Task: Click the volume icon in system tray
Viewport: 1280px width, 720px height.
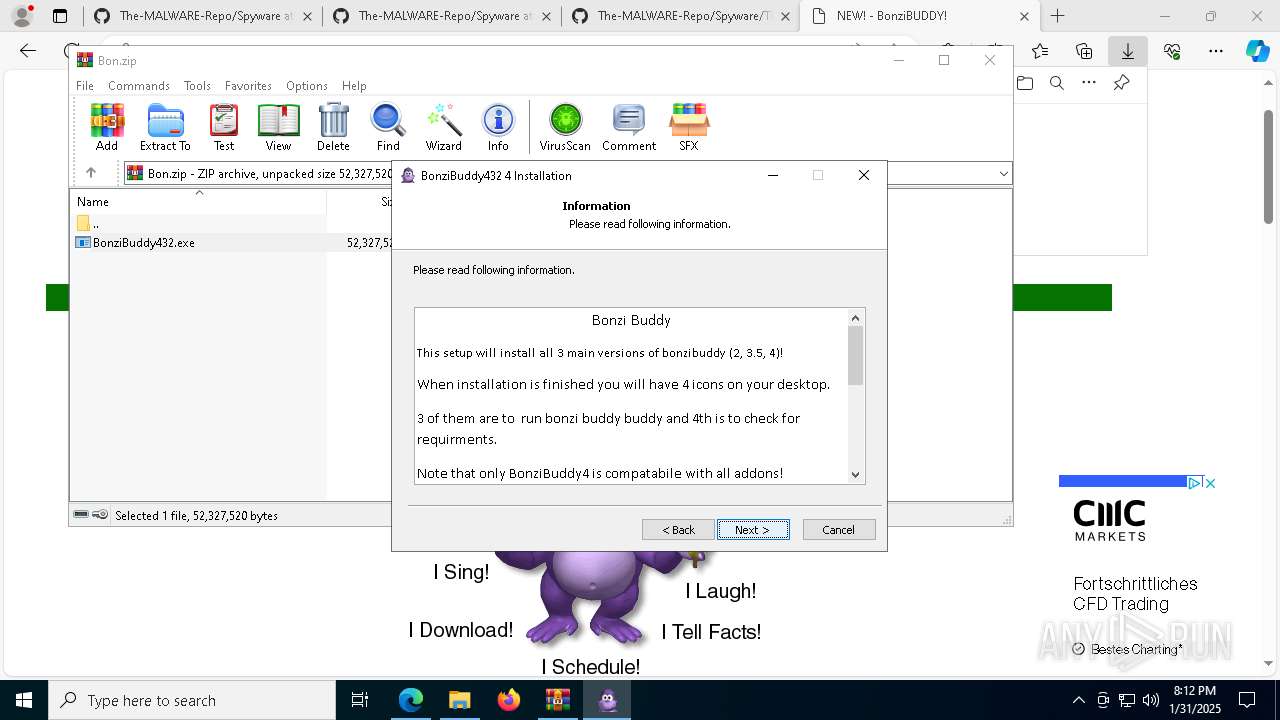Action: (1151, 700)
